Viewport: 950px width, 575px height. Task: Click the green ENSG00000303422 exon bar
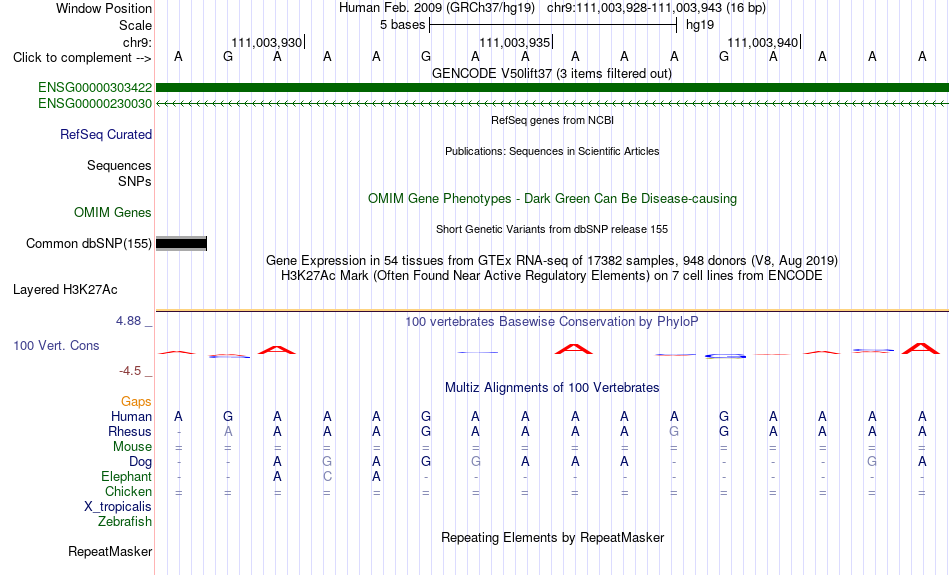552,88
